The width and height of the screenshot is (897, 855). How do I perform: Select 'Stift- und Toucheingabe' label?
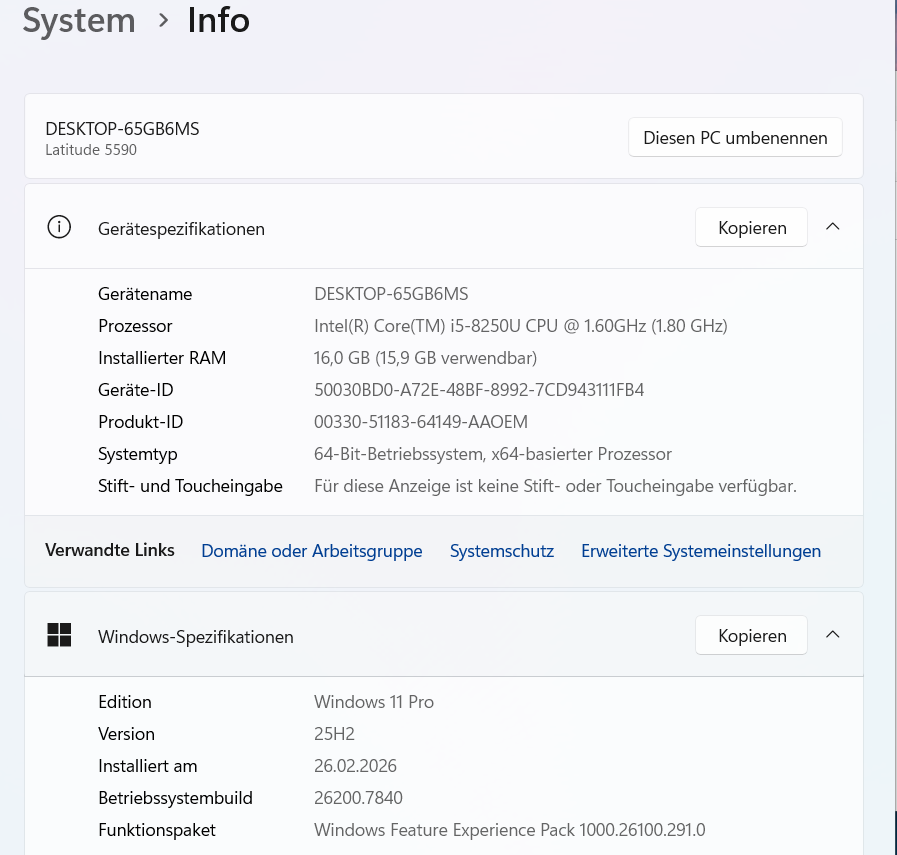coord(190,486)
